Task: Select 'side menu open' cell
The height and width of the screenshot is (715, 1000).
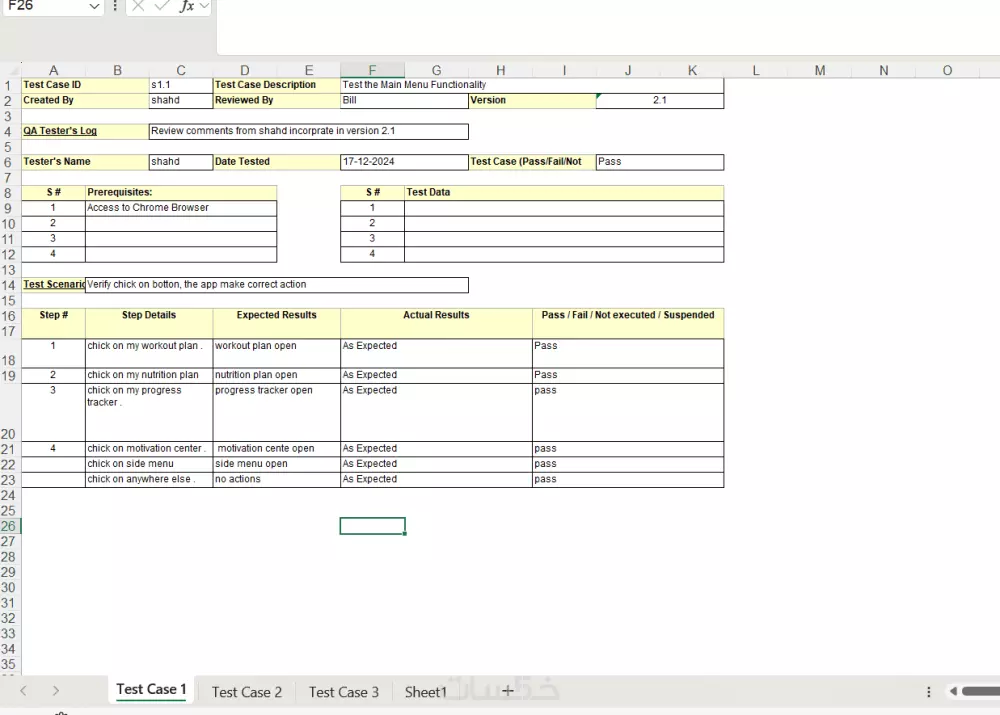Action: (x=277, y=464)
